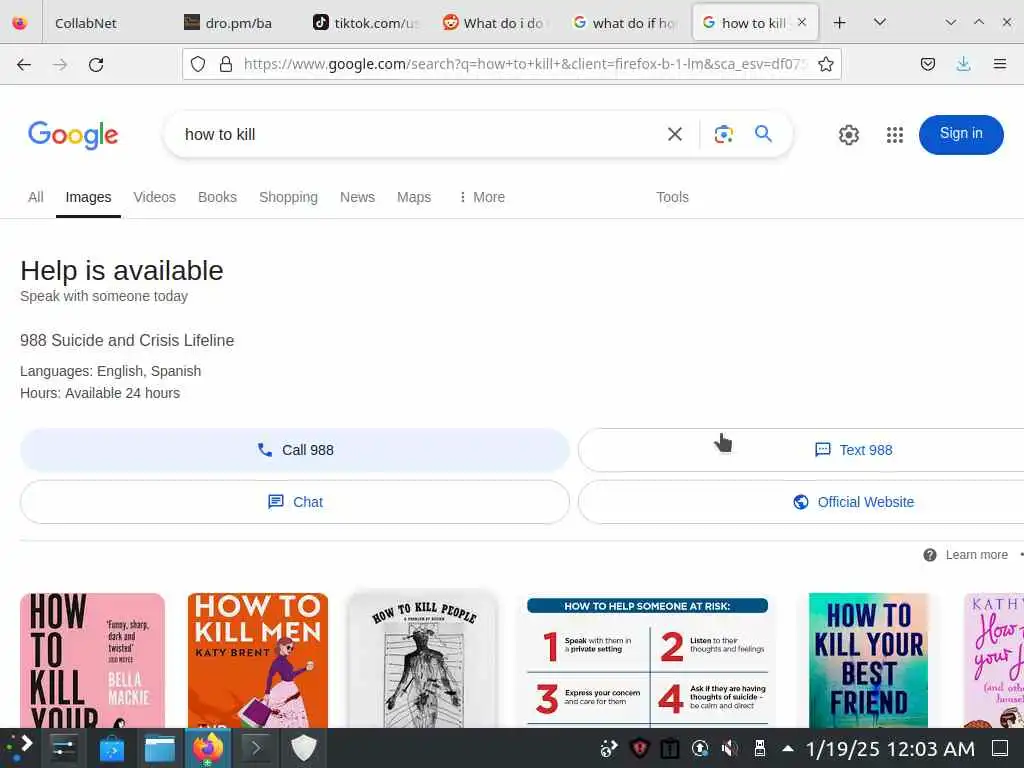
Task: Open the Save to Pocket button
Action: coord(927,64)
